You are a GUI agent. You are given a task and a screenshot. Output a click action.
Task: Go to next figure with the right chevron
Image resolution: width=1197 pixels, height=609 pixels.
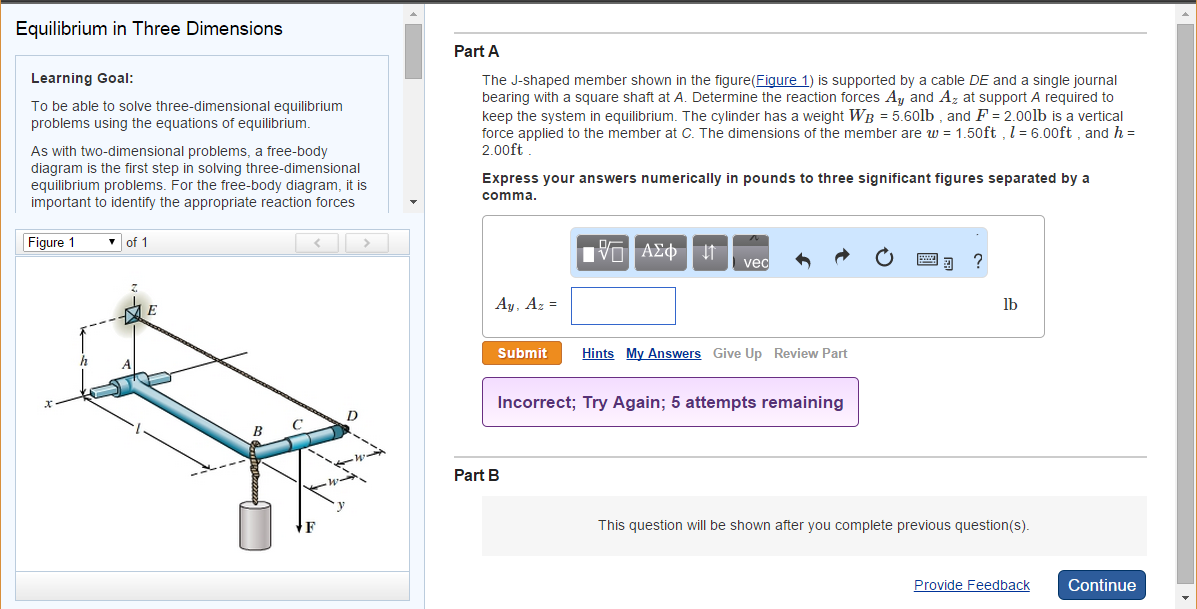pos(367,241)
